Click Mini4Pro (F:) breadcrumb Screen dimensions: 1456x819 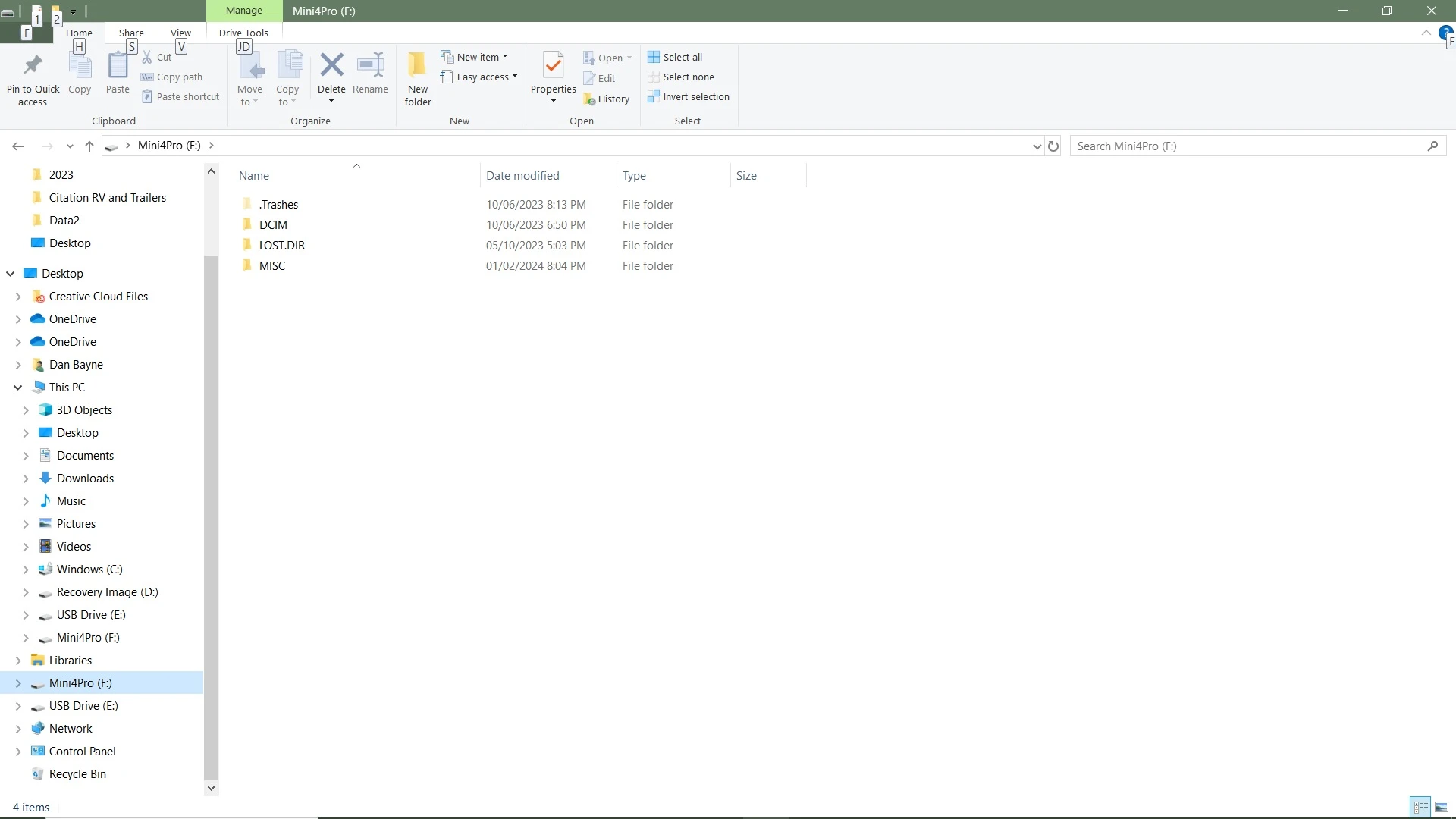(x=169, y=146)
